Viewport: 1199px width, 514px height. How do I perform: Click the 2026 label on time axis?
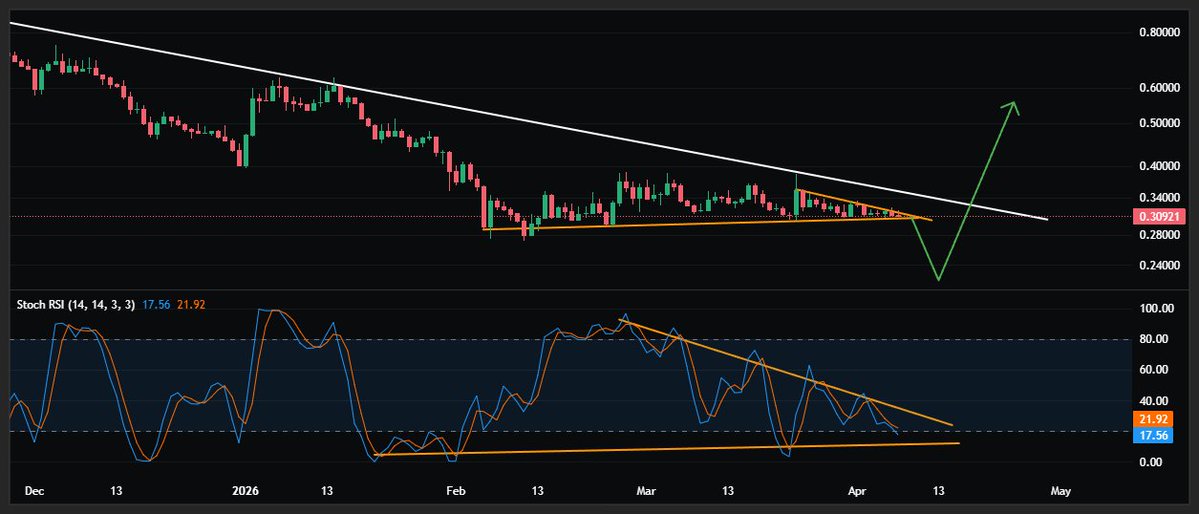point(245,491)
